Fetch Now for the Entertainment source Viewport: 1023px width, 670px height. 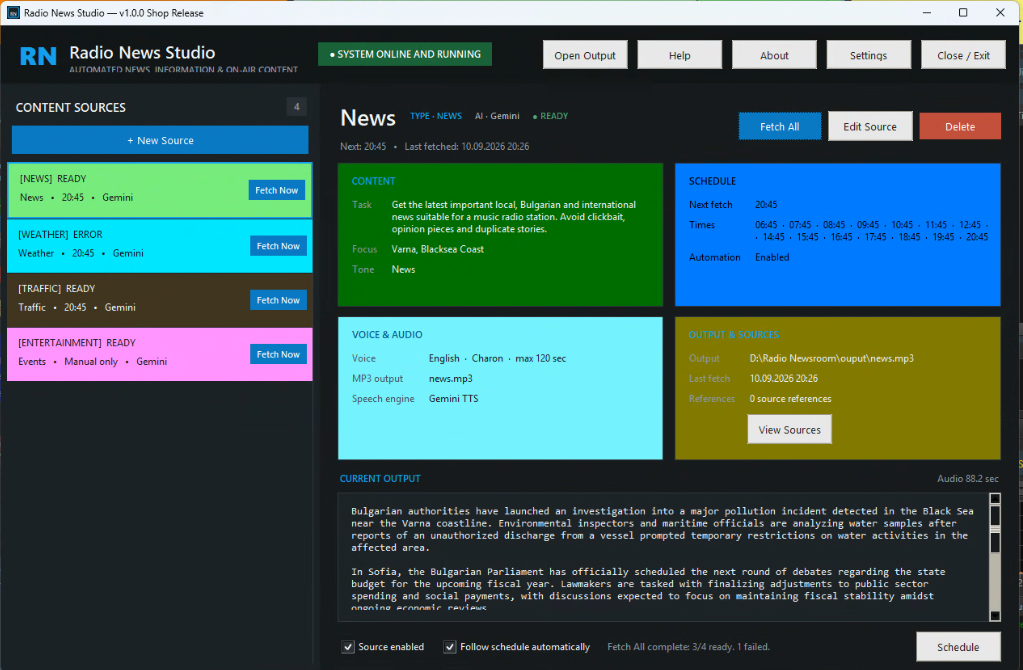pos(278,354)
